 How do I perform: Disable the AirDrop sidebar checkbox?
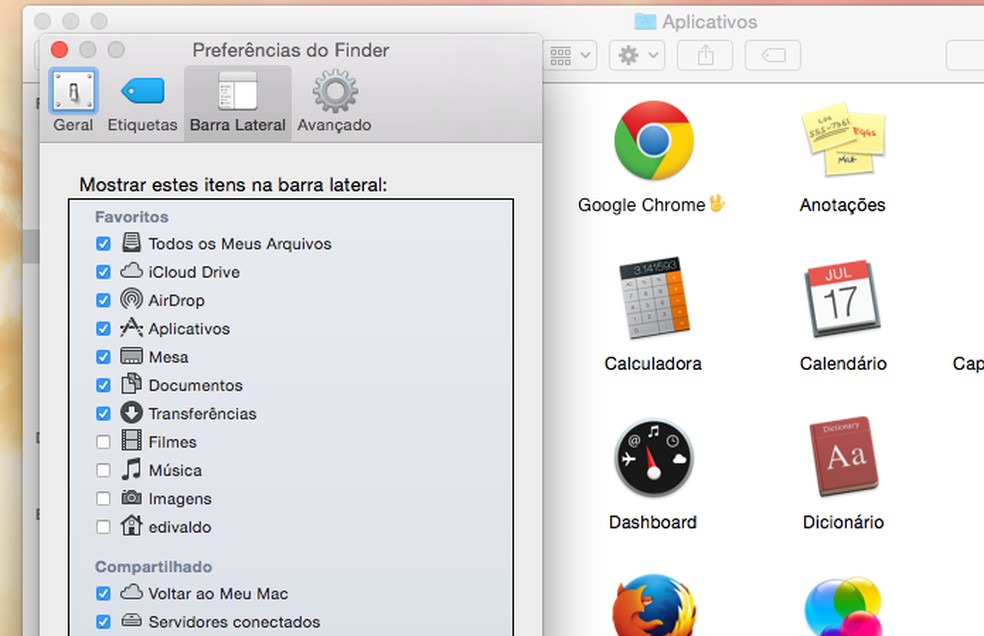[104, 300]
